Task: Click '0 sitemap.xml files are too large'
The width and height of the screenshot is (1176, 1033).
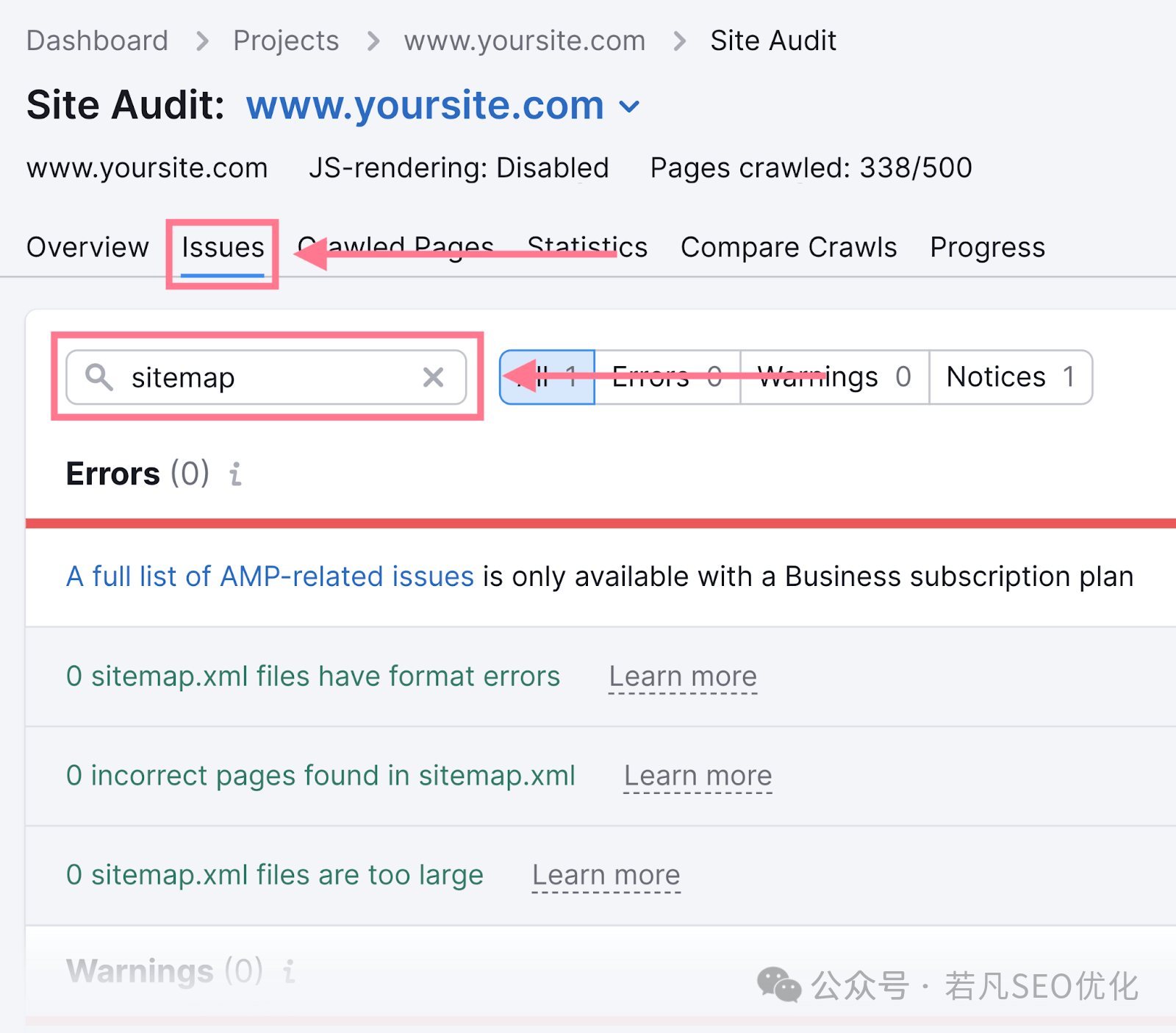Action: [x=275, y=875]
